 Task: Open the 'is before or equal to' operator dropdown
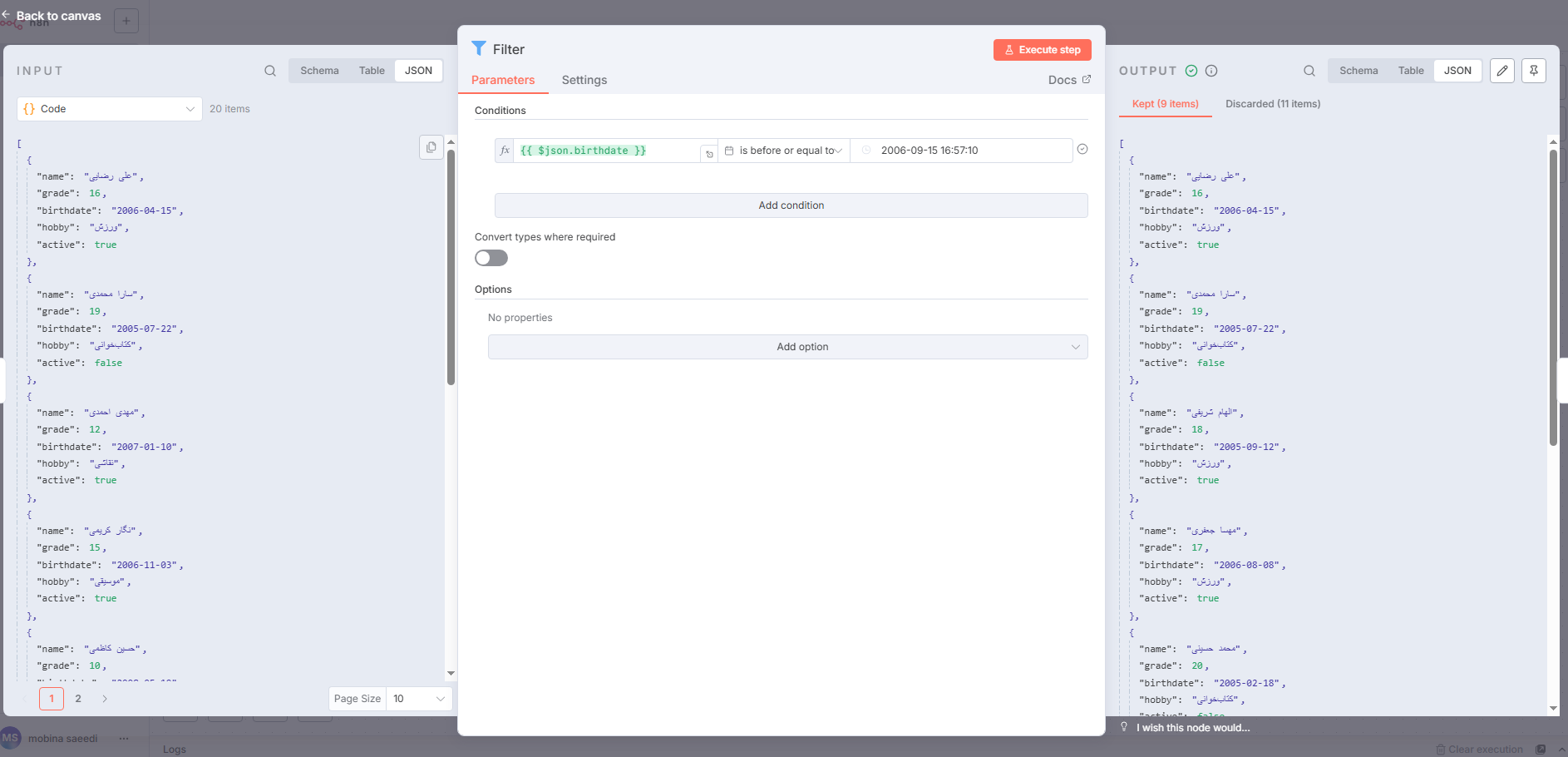(784, 151)
